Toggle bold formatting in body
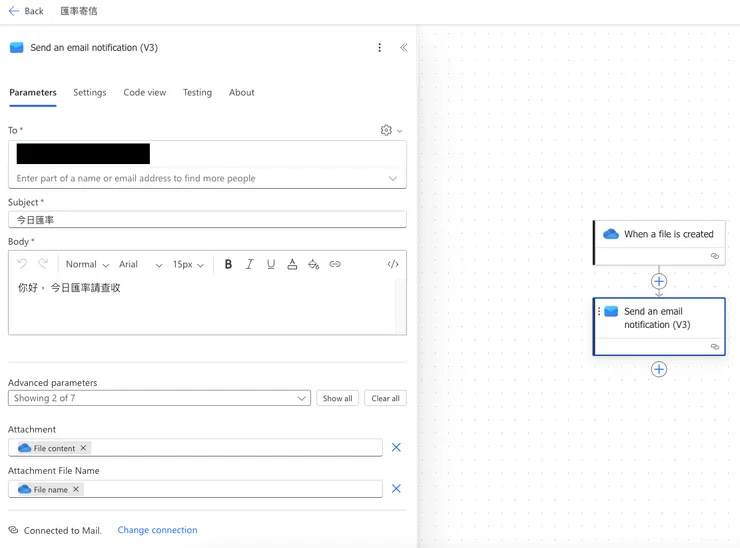Screen dimensions: 740x548 [228, 264]
